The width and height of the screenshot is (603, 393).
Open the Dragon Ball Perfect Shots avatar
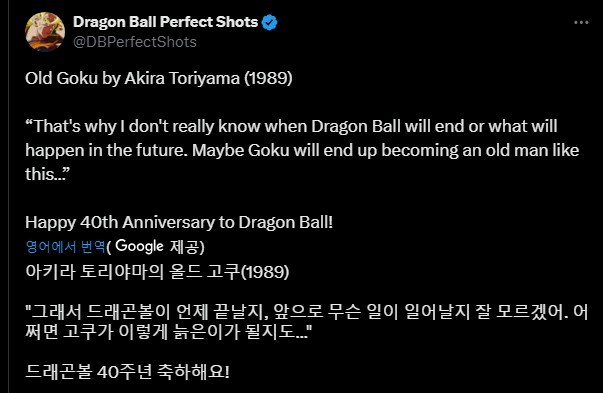tap(45, 32)
